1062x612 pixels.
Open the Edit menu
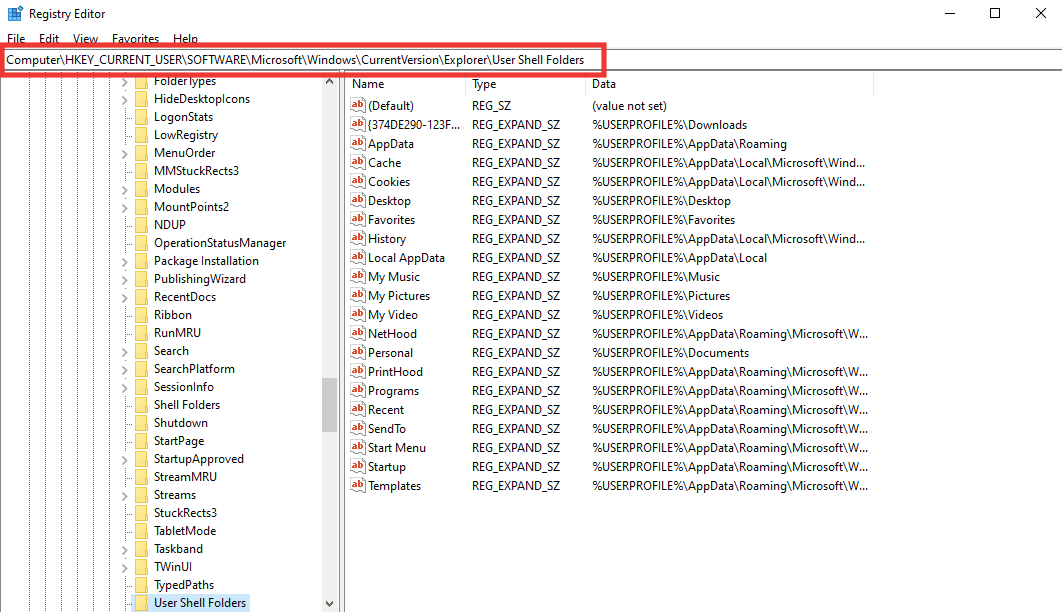(49, 39)
